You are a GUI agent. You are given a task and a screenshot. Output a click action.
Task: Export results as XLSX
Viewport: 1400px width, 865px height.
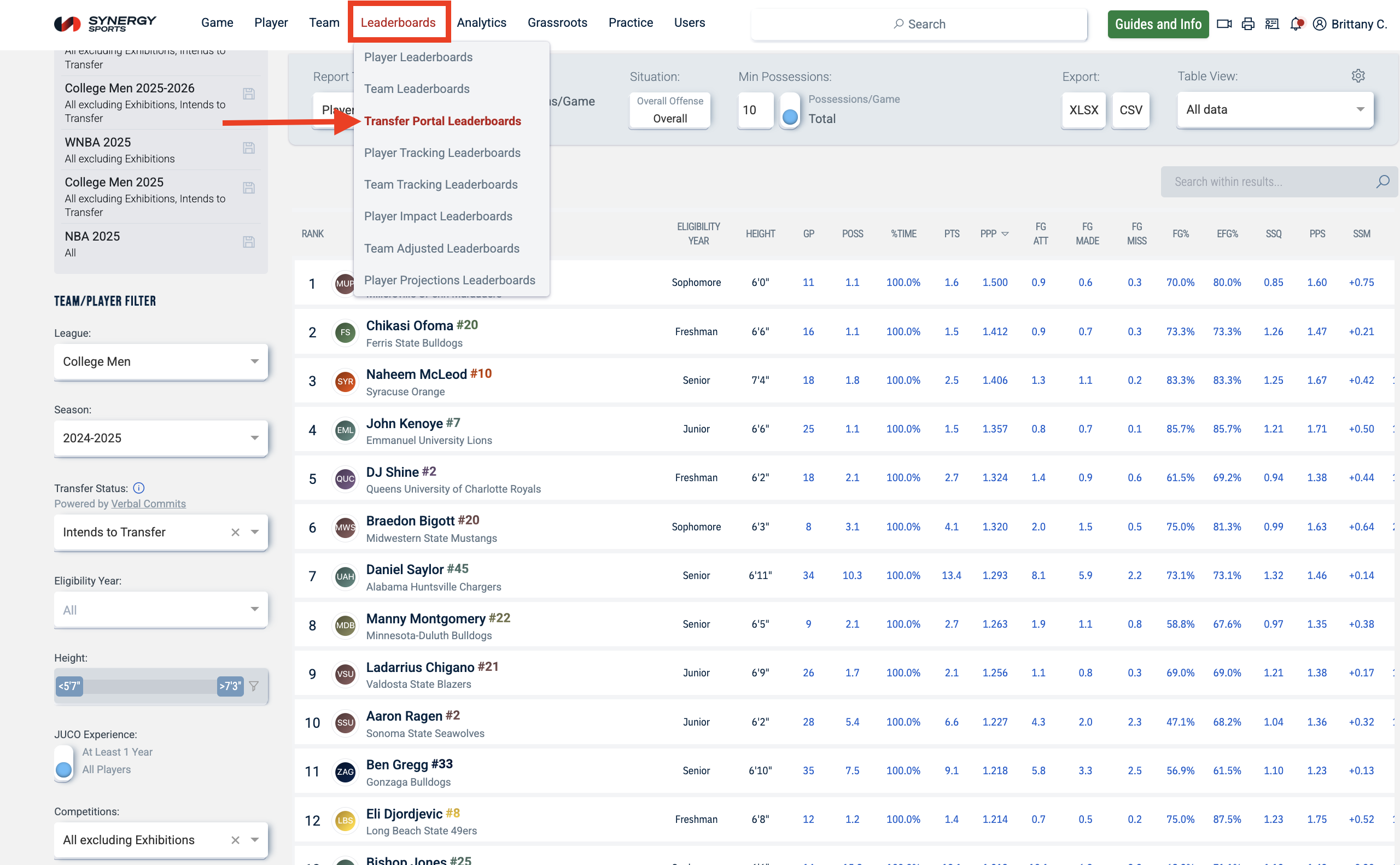point(1083,110)
